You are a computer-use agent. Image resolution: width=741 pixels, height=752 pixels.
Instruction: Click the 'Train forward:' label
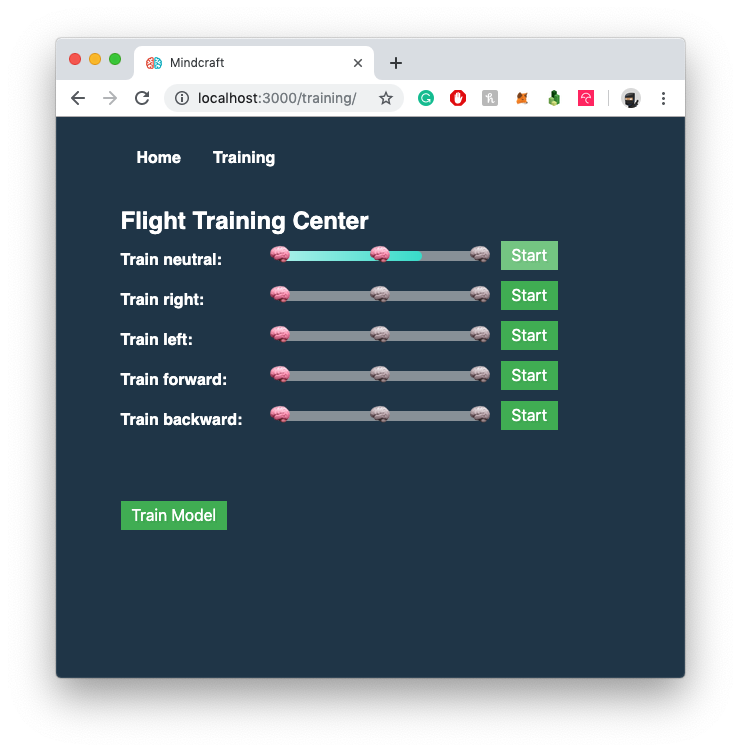(x=174, y=379)
